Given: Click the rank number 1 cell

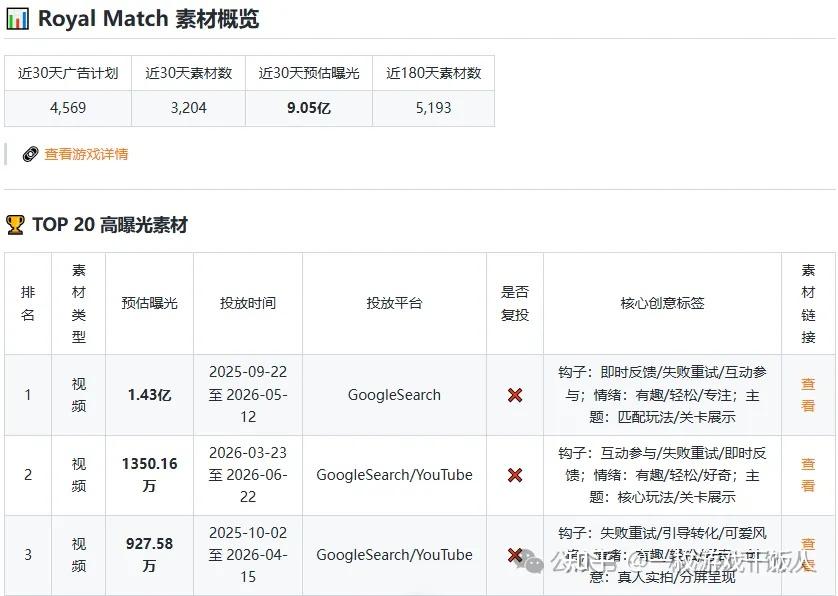Looking at the screenshot, I should tap(28, 395).
